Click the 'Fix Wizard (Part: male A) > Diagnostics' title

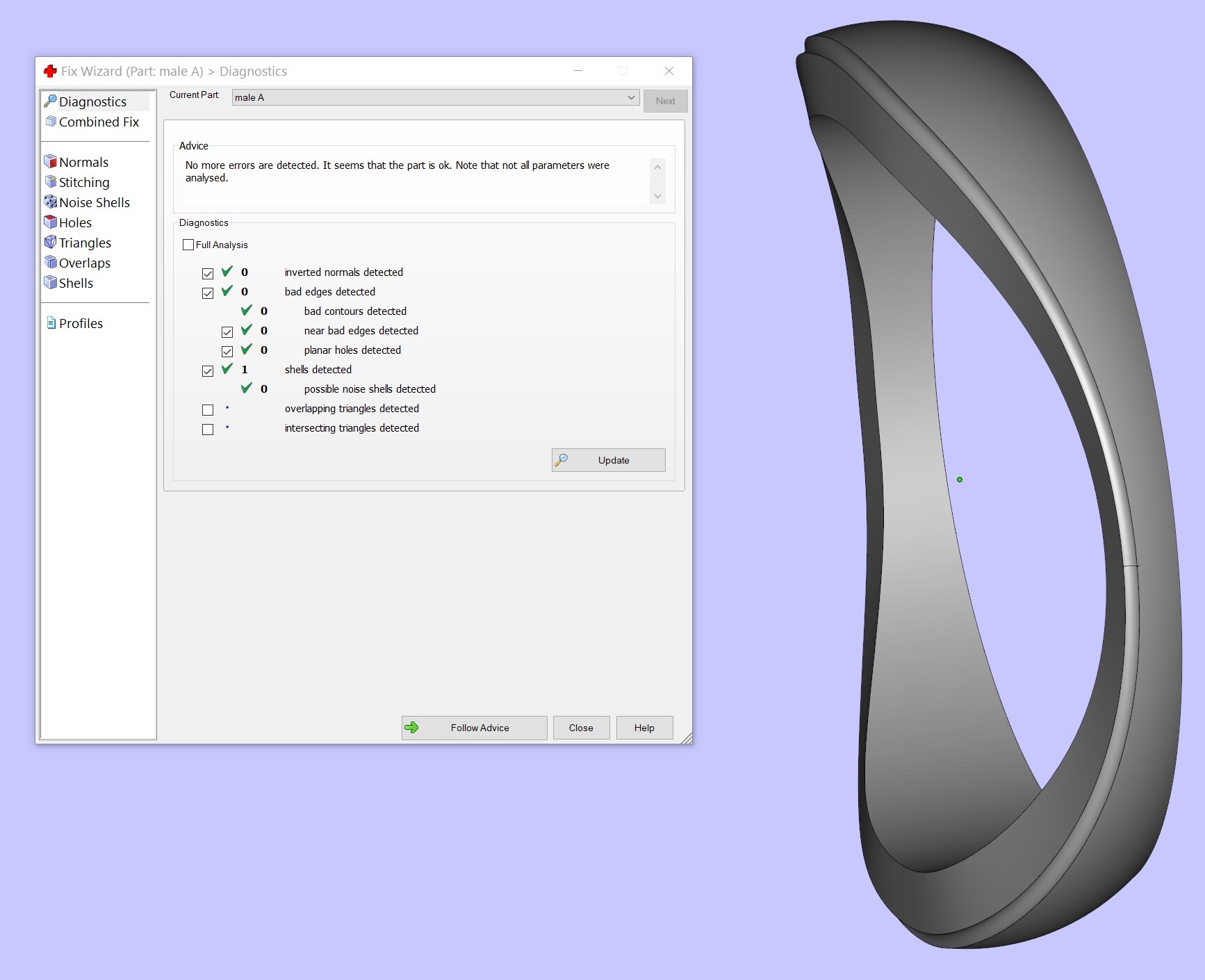click(174, 71)
